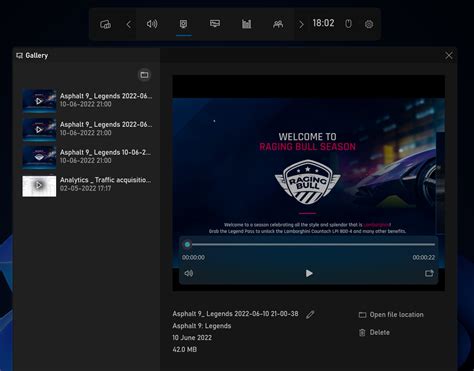The width and height of the screenshot is (474, 371).
Task: Open the Resources bar chart widget
Action: click(246, 24)
